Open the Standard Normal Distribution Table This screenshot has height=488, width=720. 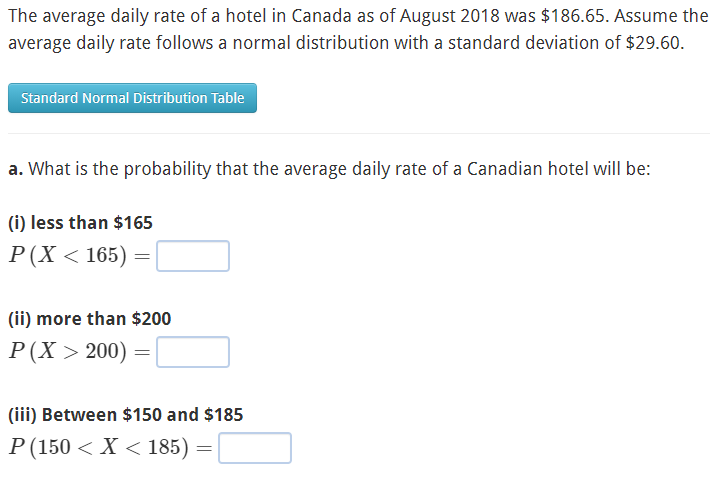(x=132, y=98)
